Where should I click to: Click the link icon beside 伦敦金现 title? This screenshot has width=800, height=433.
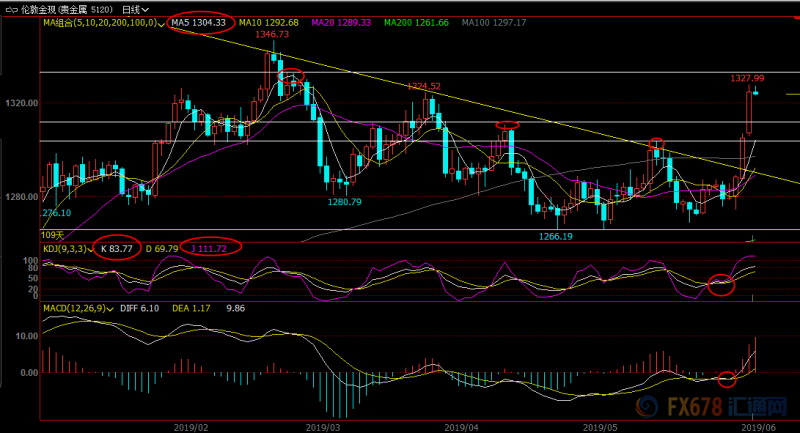(x=11, y=10)
